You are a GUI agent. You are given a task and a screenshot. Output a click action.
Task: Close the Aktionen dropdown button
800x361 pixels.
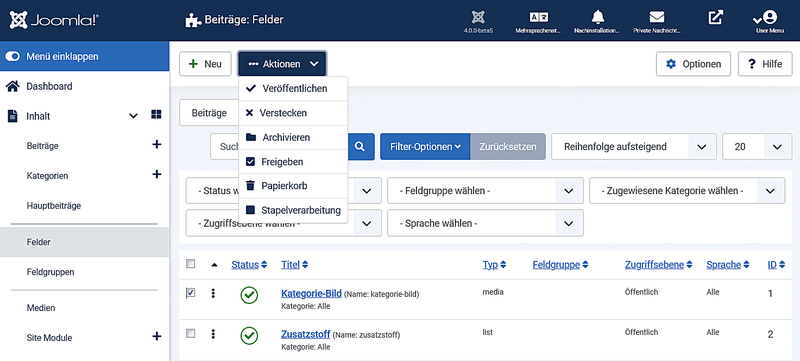click(x=282, y=64)
